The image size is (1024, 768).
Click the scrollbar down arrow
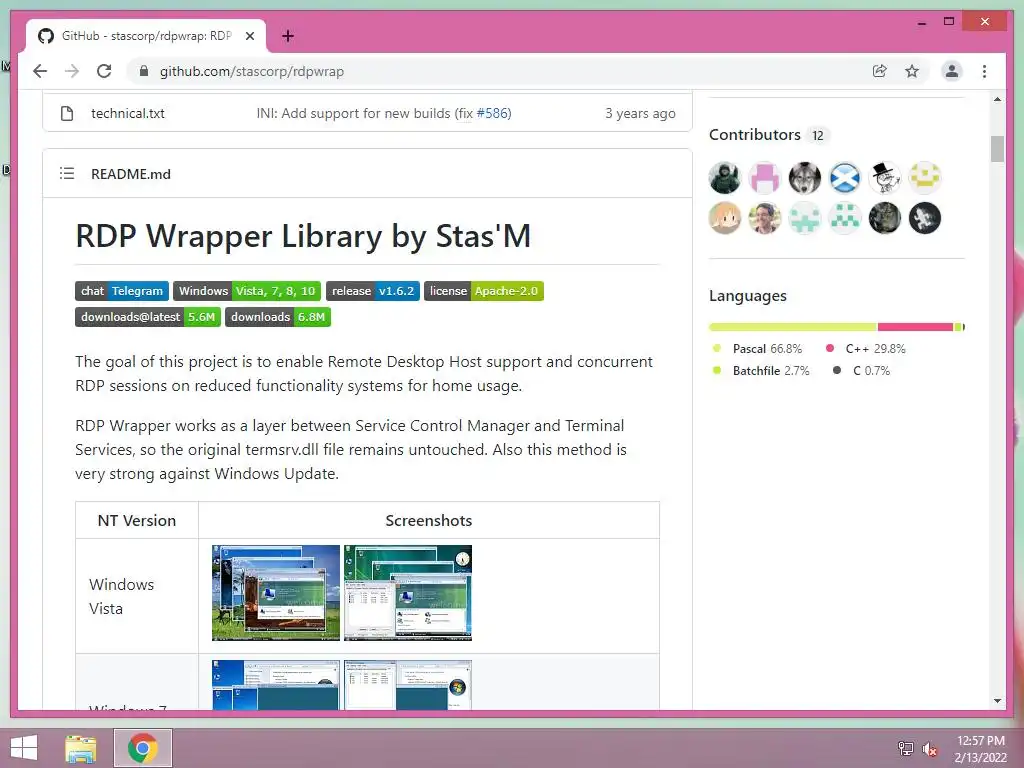(997, 701)
